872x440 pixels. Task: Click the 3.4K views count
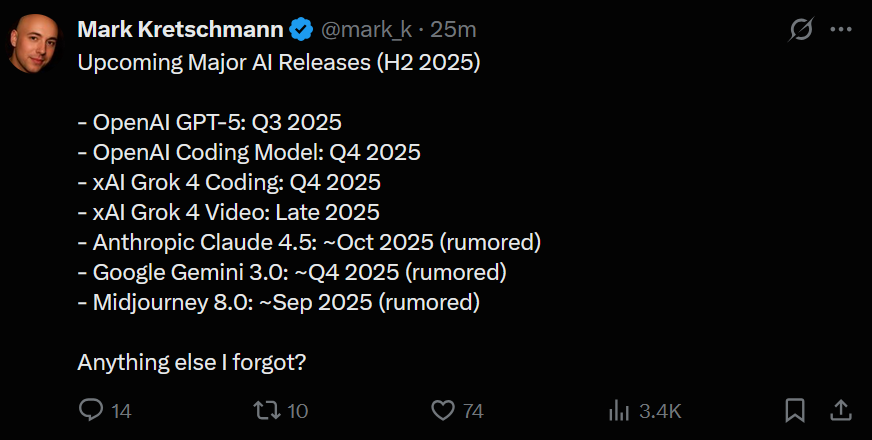[x=661, y=411]
